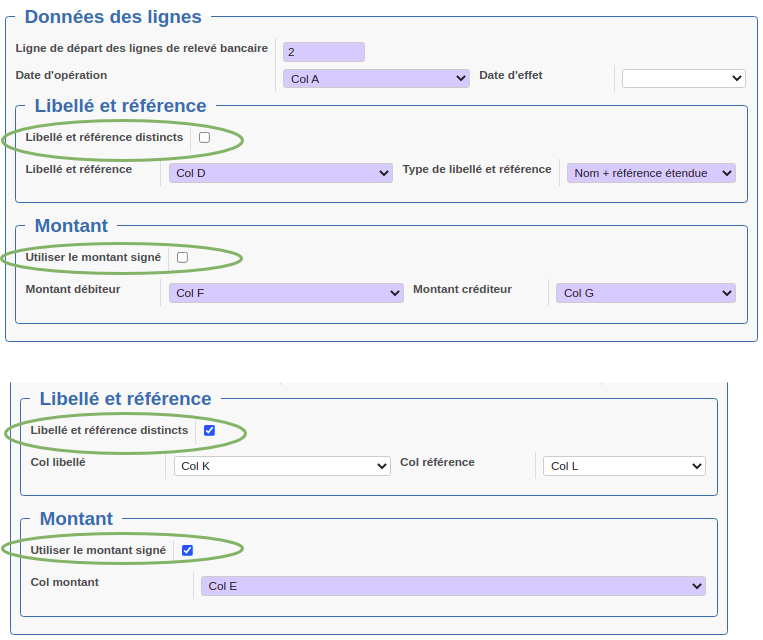Open the Nom + référence étendue dropdown

pyautogui.click(x=651, y=173)
